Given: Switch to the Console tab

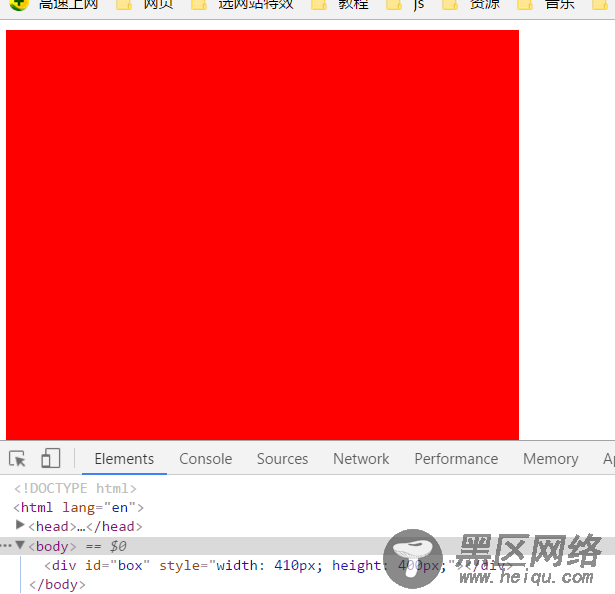Looking at the screenshot, I should tap(206, 459).
